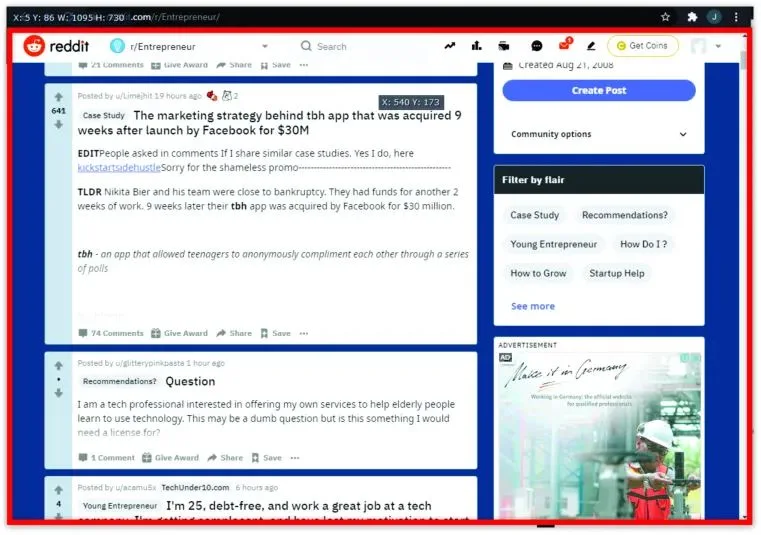The image size is (761, 535).
Task: Filter by How Do I ? flair
Action: point(644,244)
